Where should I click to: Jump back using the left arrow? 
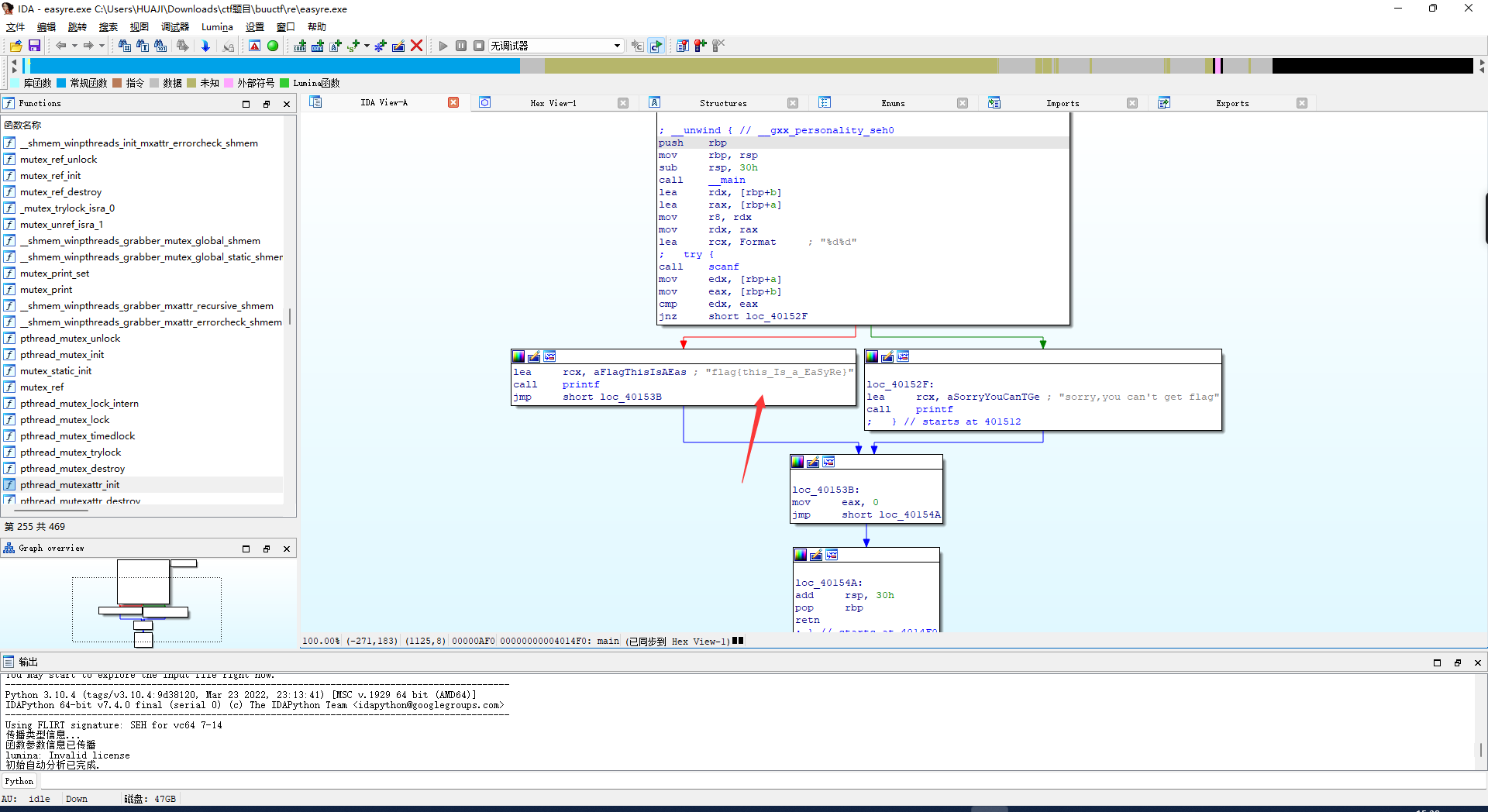click(x=60, y=46)
